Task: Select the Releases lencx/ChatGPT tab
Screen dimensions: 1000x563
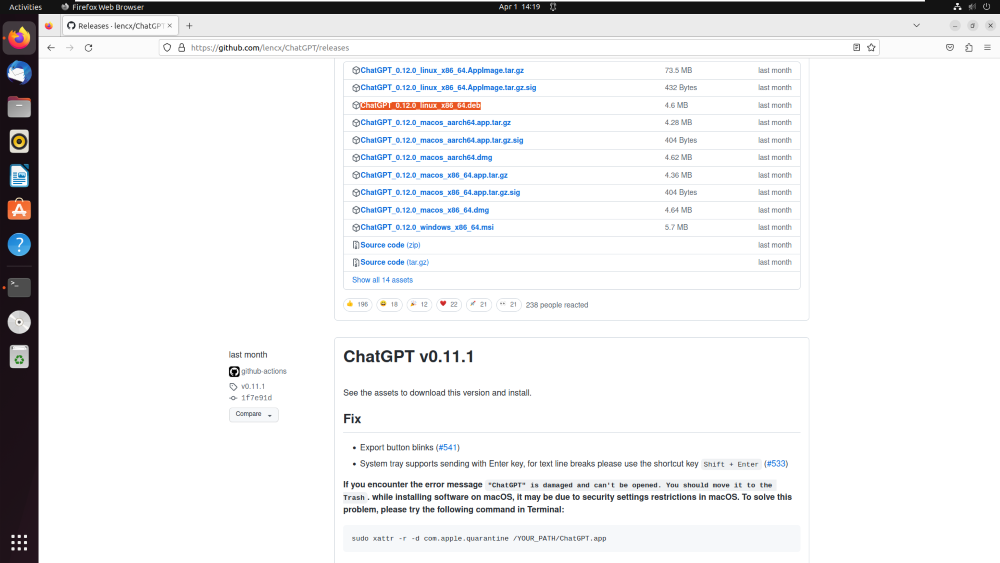Action: (x=120, y=26)
